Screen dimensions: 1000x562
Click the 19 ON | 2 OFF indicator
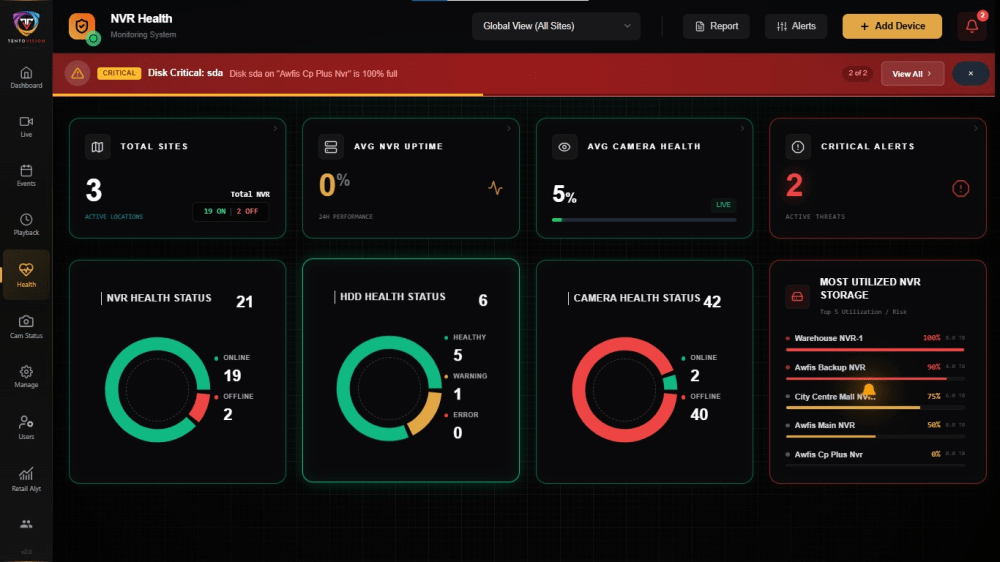[x=231, y=211]
